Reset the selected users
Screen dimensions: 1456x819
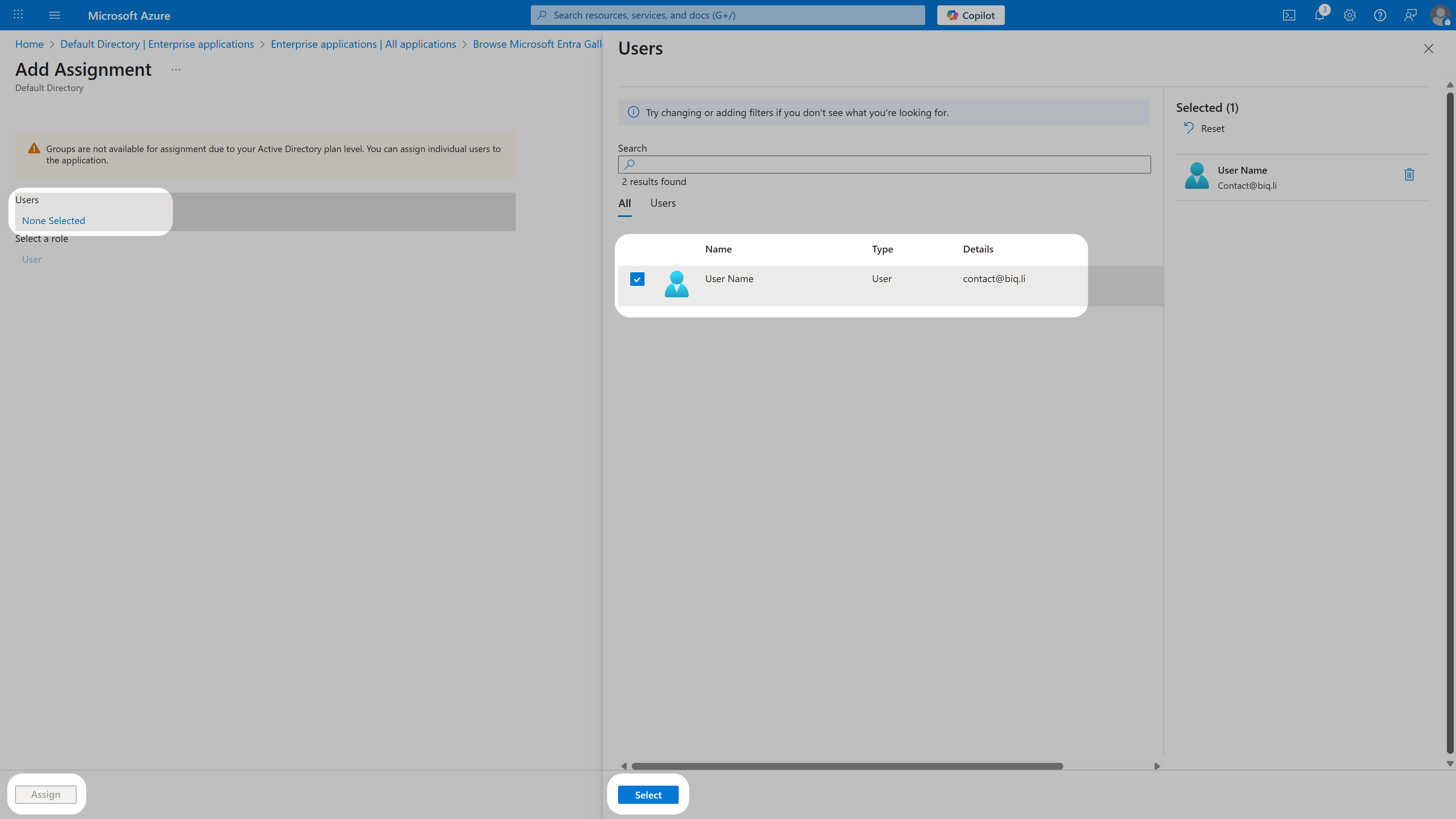point(1205,128)
